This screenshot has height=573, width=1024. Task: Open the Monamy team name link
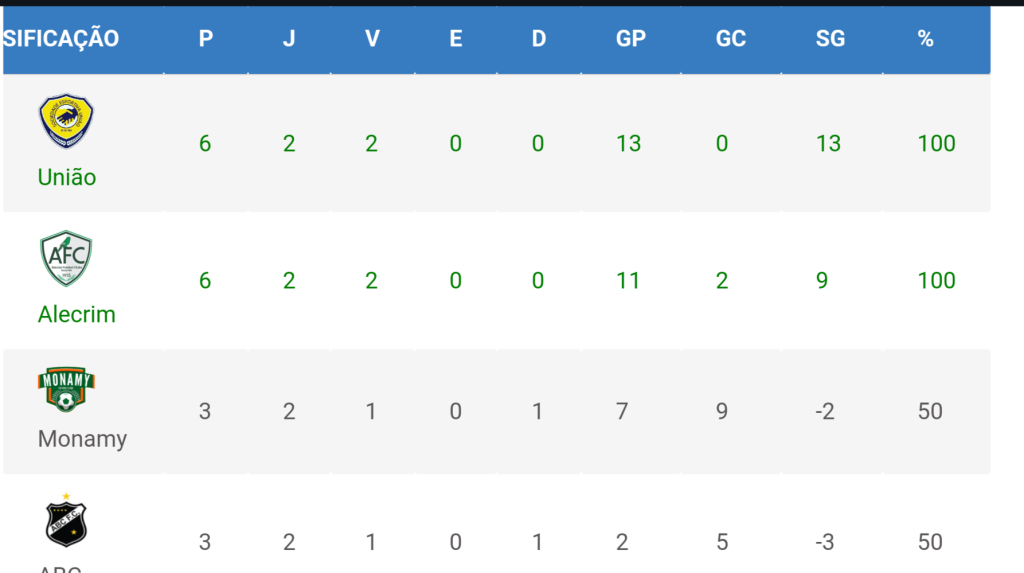82,438
